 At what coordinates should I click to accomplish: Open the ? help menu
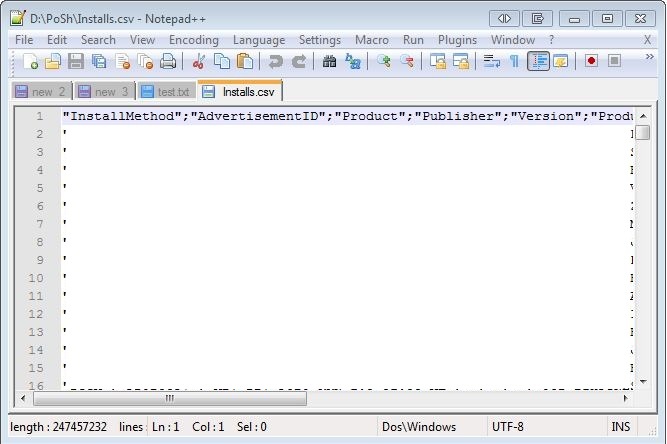[551, 40]
